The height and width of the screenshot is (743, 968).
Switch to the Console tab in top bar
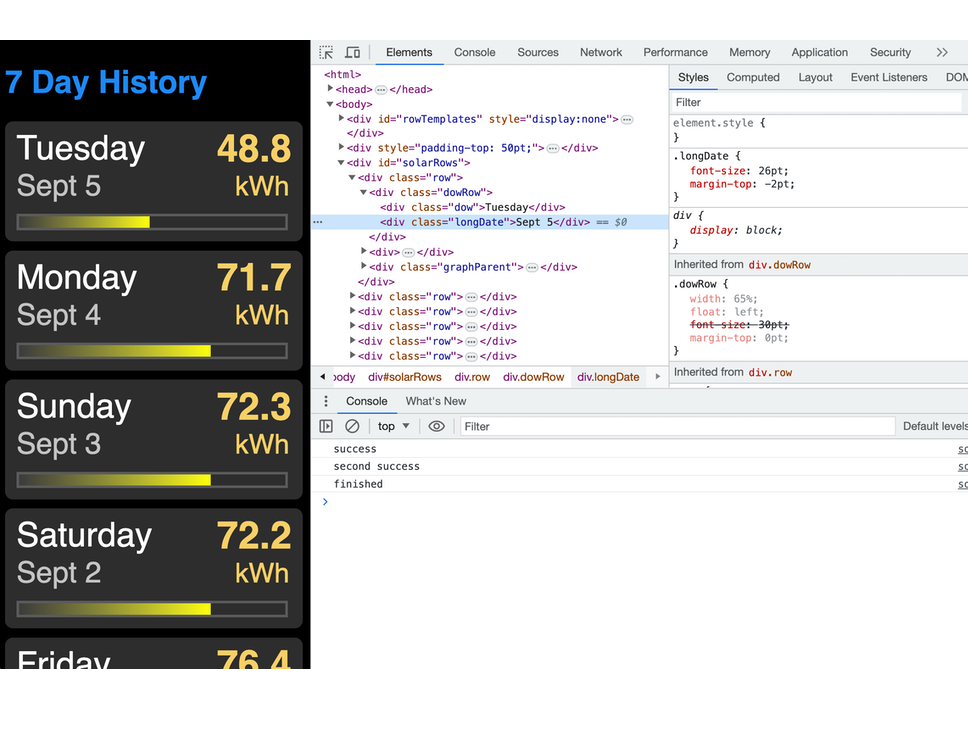[475, 52]
